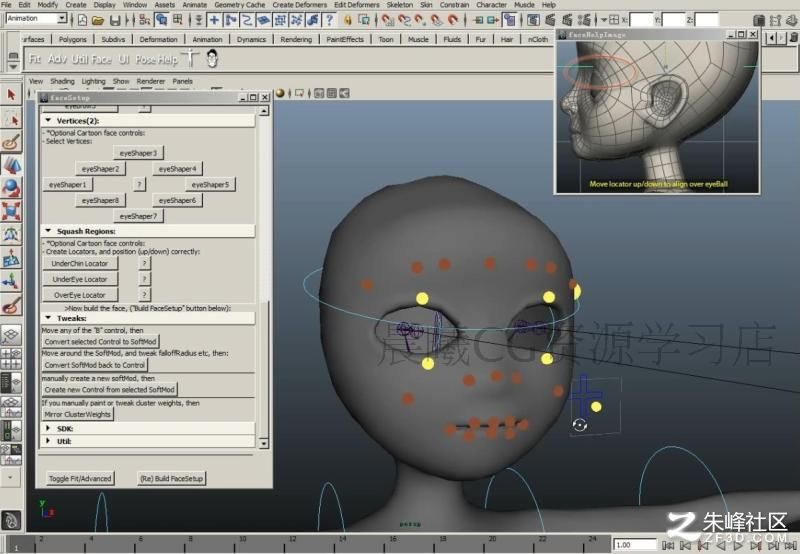Click the help button beside OverEye Locator
The height and width of the screenshot is (554, 800).
click(x=144, y=295)
